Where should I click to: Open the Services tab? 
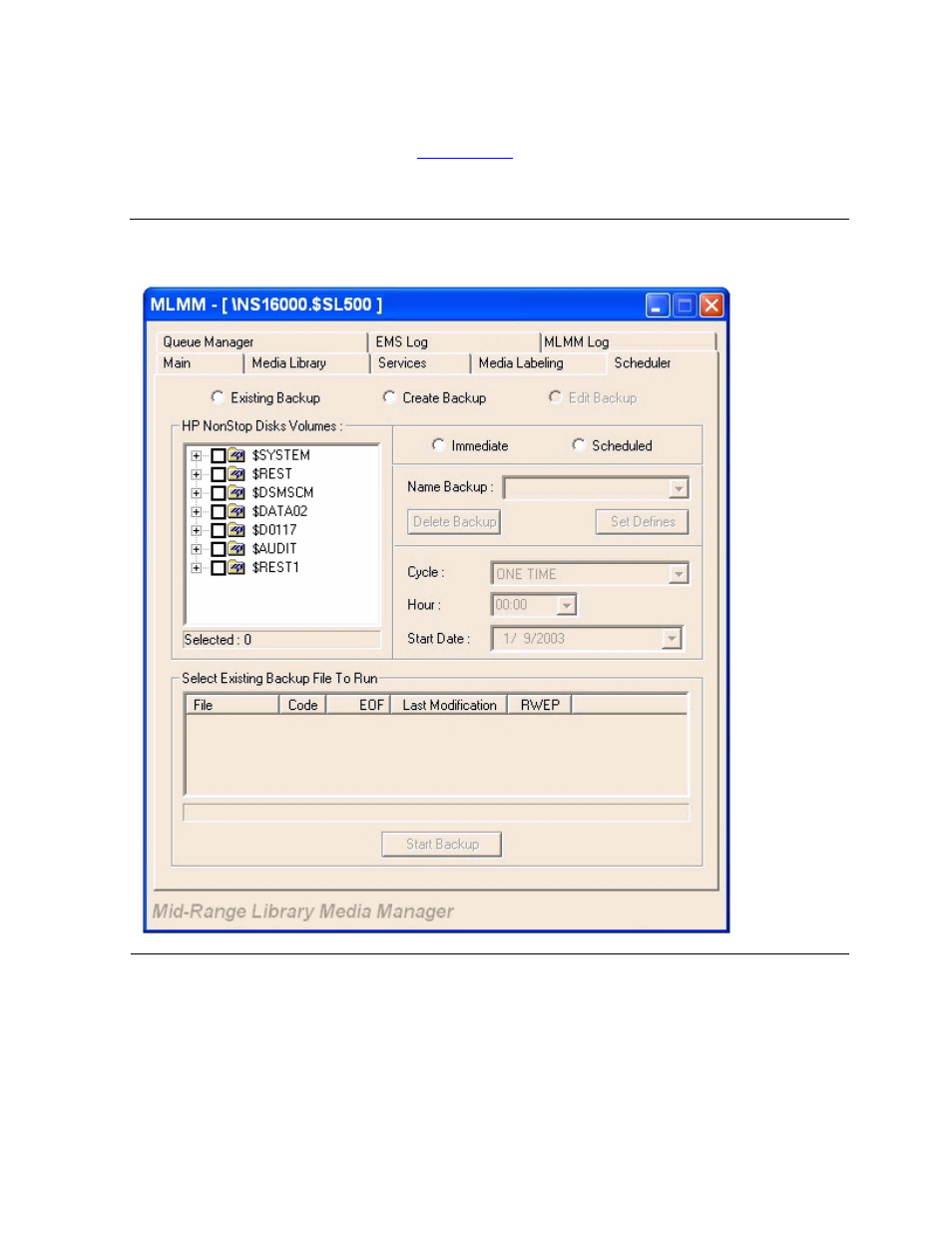[420, 363]
